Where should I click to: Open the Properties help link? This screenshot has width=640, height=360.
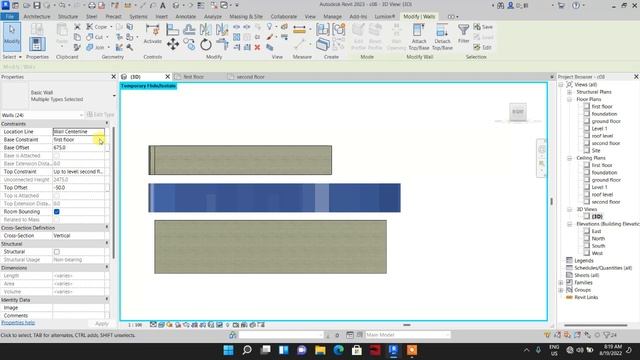(x=18, y=322)
